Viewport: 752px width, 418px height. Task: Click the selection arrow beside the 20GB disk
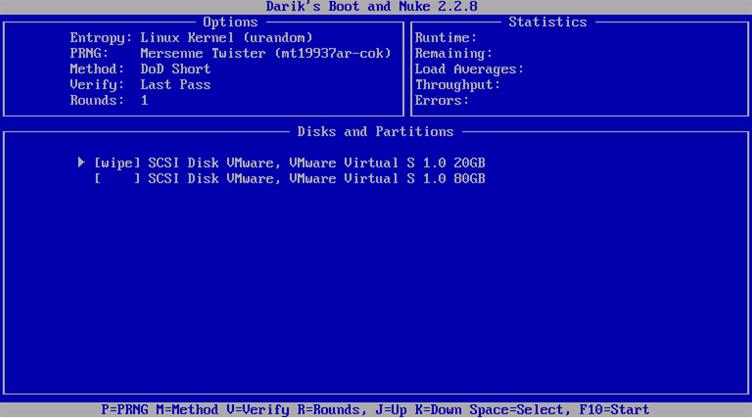(x=82, y=162)
